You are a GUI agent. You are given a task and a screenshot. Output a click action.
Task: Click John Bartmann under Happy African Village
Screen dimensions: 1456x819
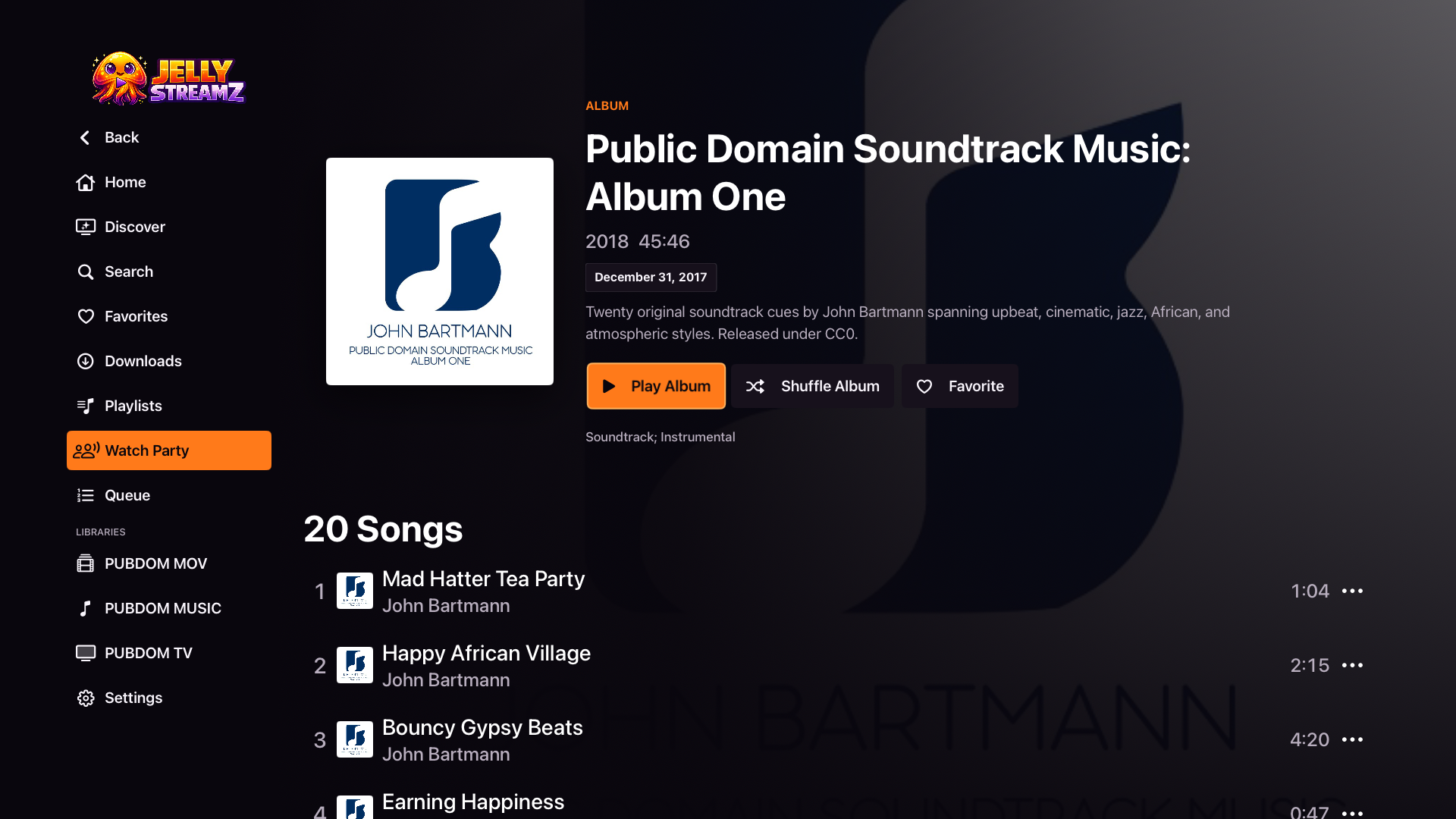coord(446,680)
